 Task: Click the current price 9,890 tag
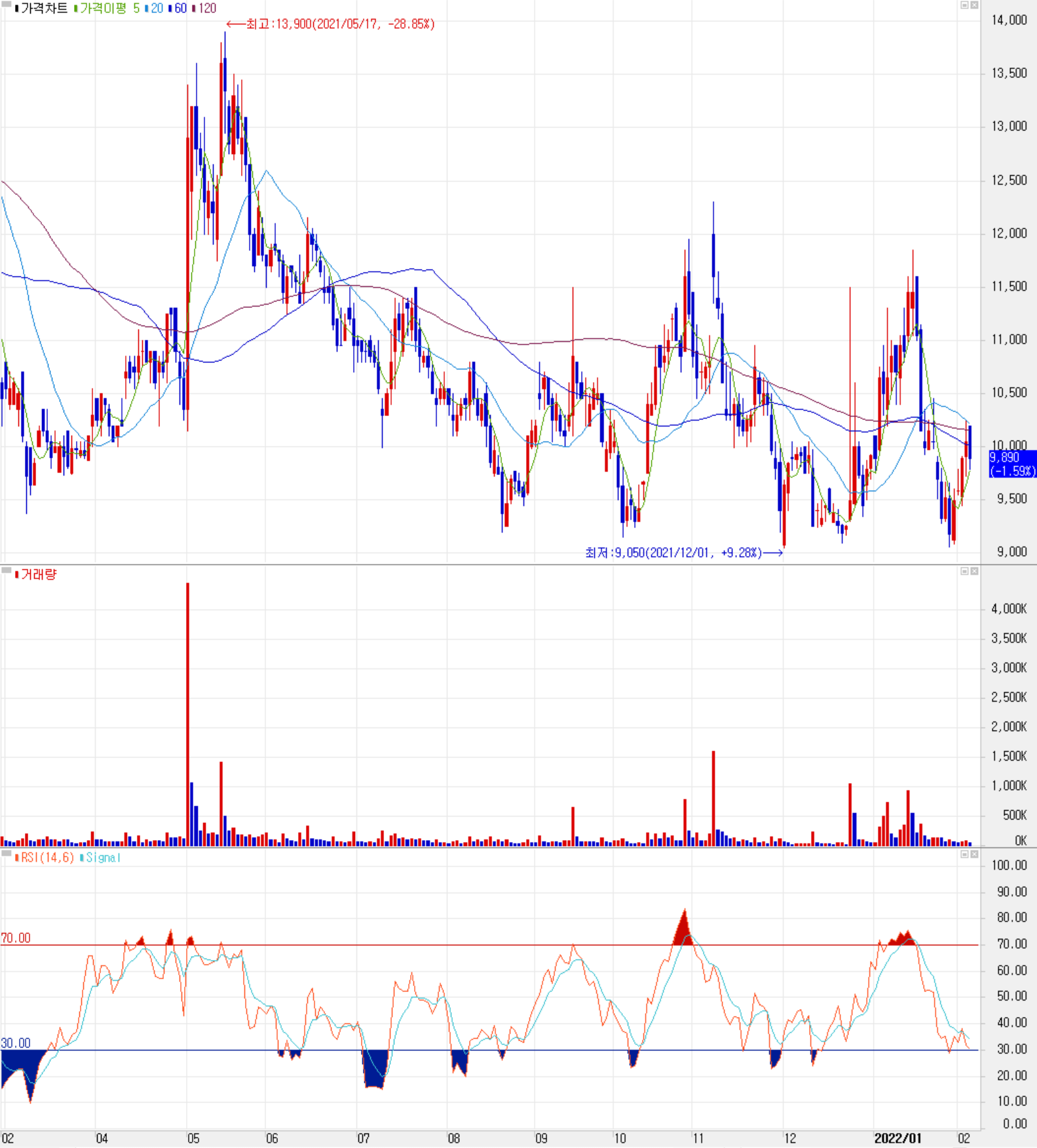coord(1012,464)
